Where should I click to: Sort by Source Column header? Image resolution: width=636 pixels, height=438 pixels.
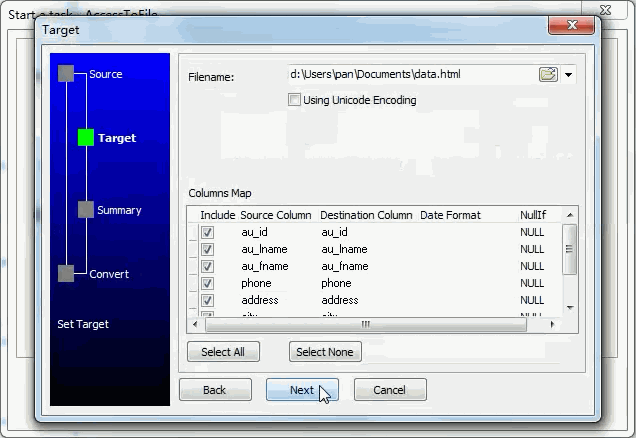276,215
